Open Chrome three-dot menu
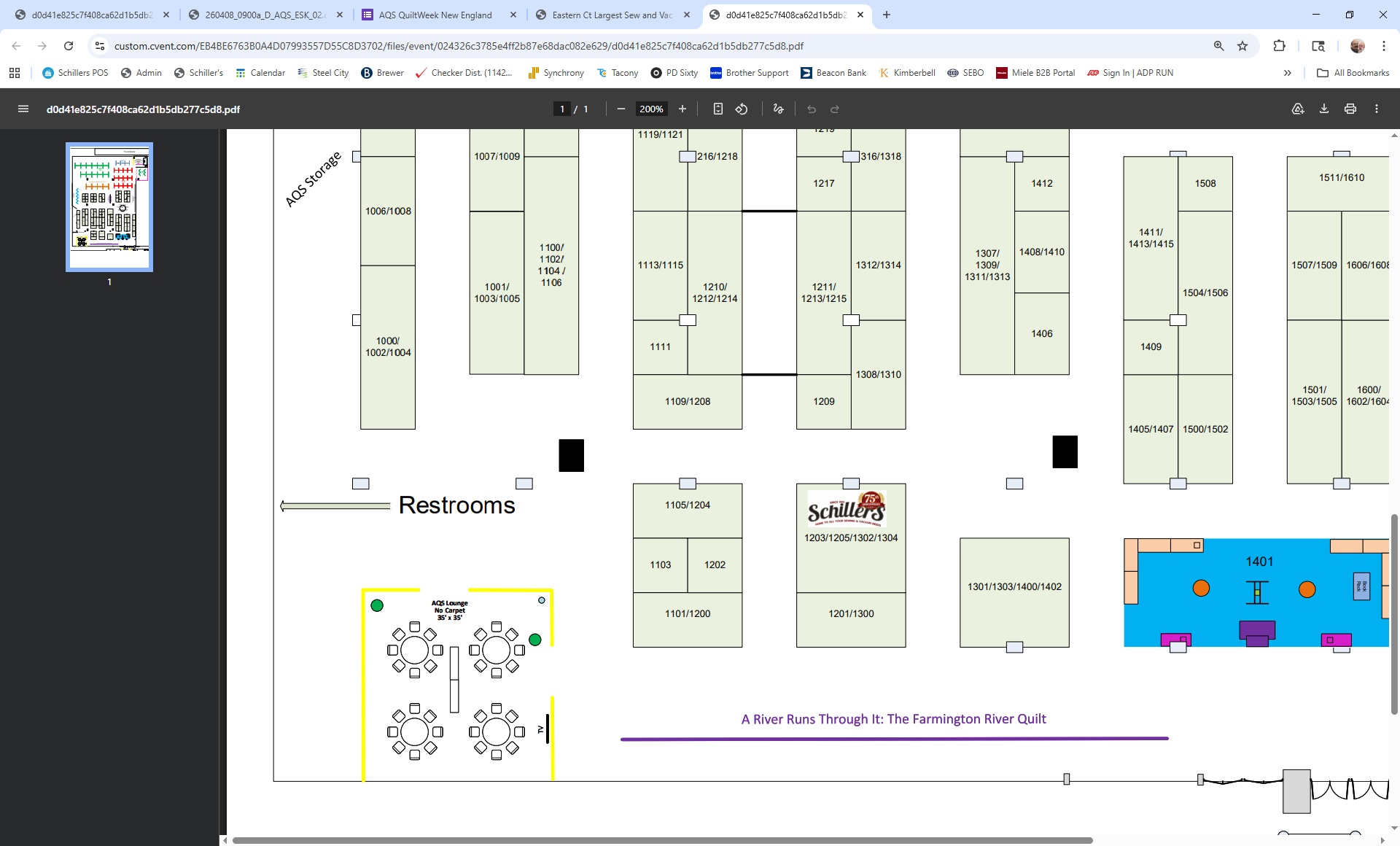1400x846 pixels. 1383,46
